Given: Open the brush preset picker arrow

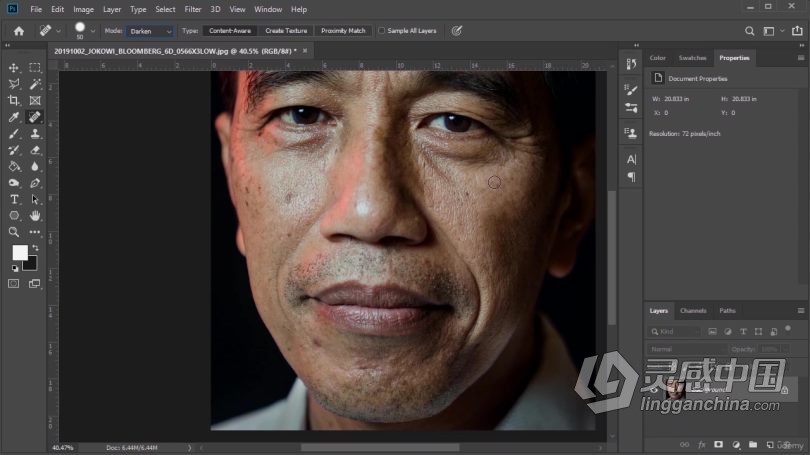Looking at the screenshot, I should (93, 31).
